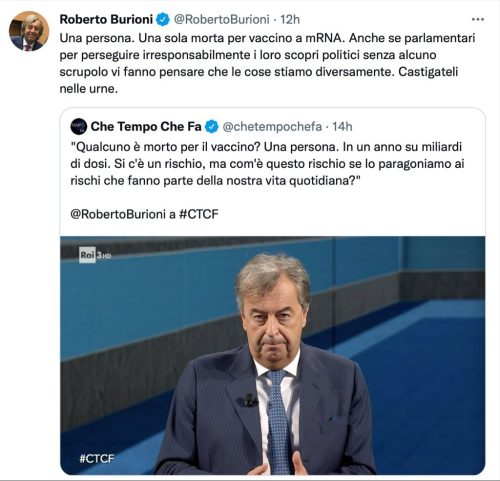Click the Roberto Burioni display name
The image size is (500, 481).
[106, 19]
